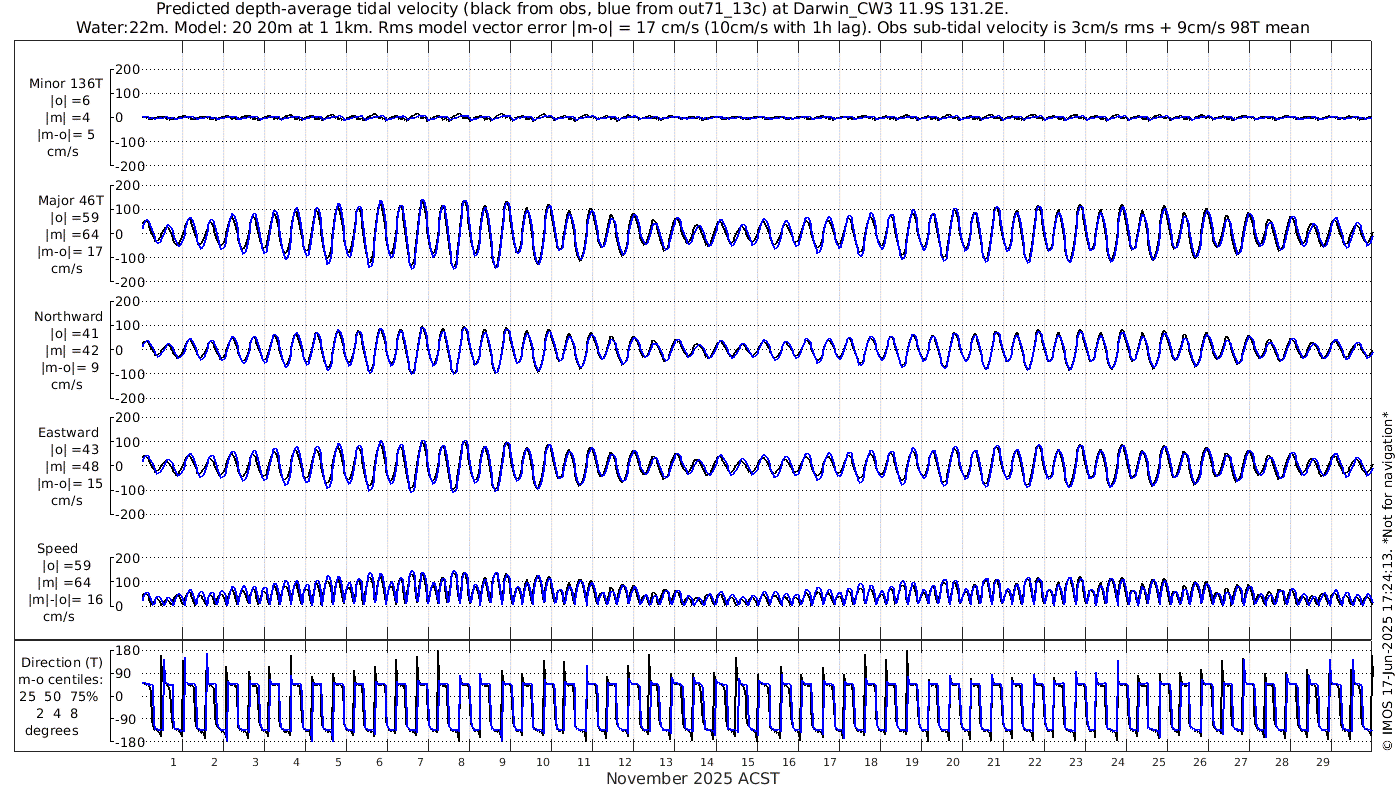1400x800 pixels.
Task: Click "|o| =41" under Northward
Action: click(x=72, y=333)
